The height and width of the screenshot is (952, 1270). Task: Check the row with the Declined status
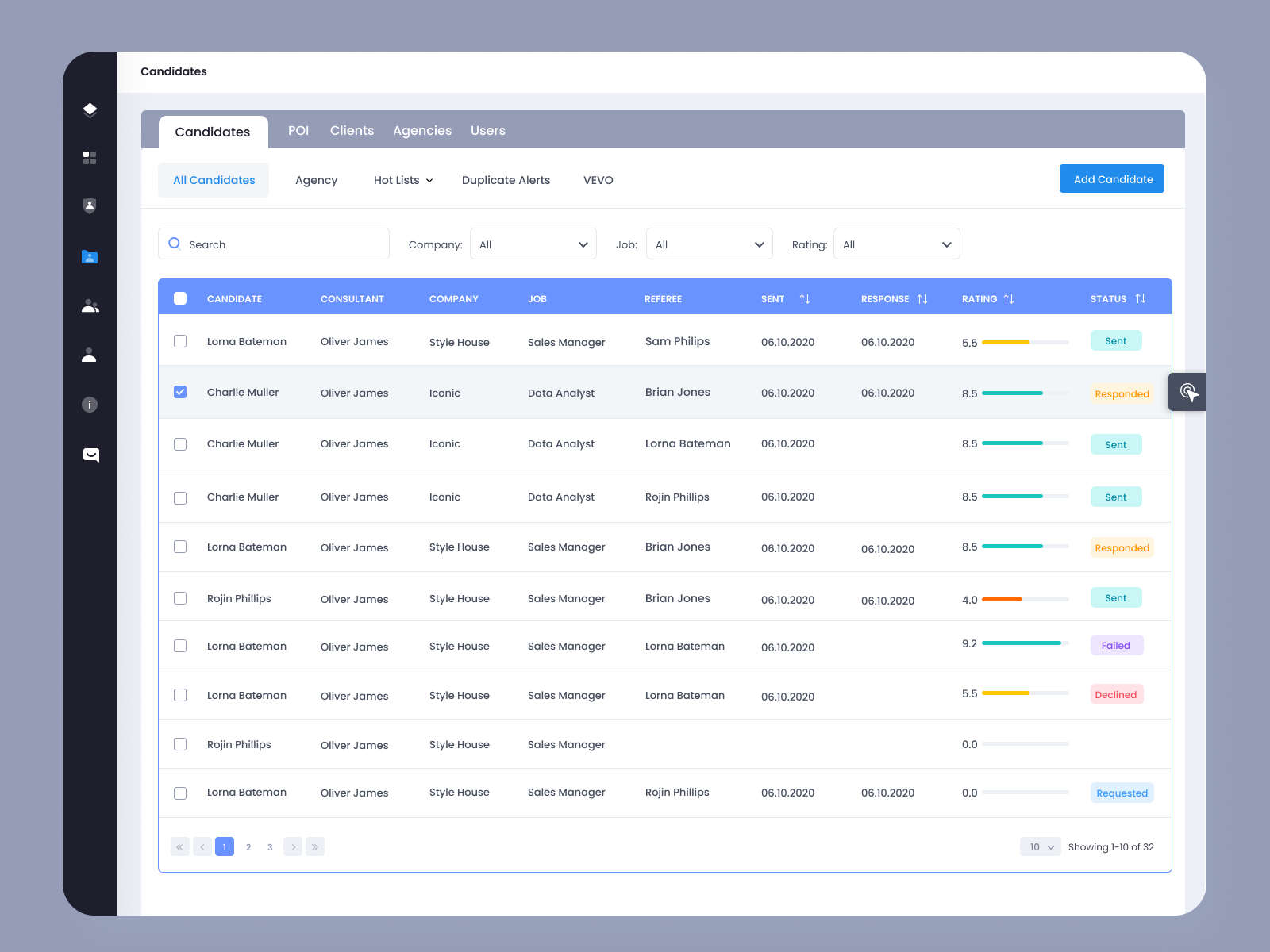point(180,695)
